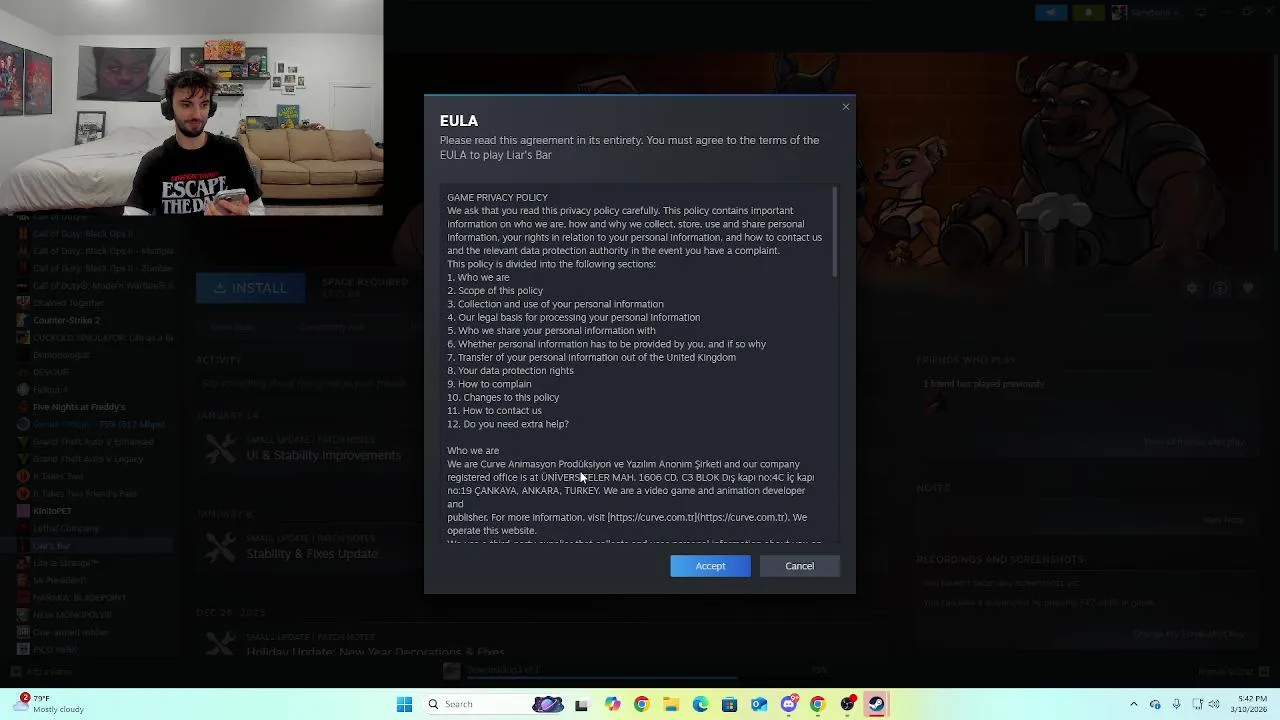Close the EULA dialog with X
This screenshot has width=1280, height=720.
tap(846, 107)
